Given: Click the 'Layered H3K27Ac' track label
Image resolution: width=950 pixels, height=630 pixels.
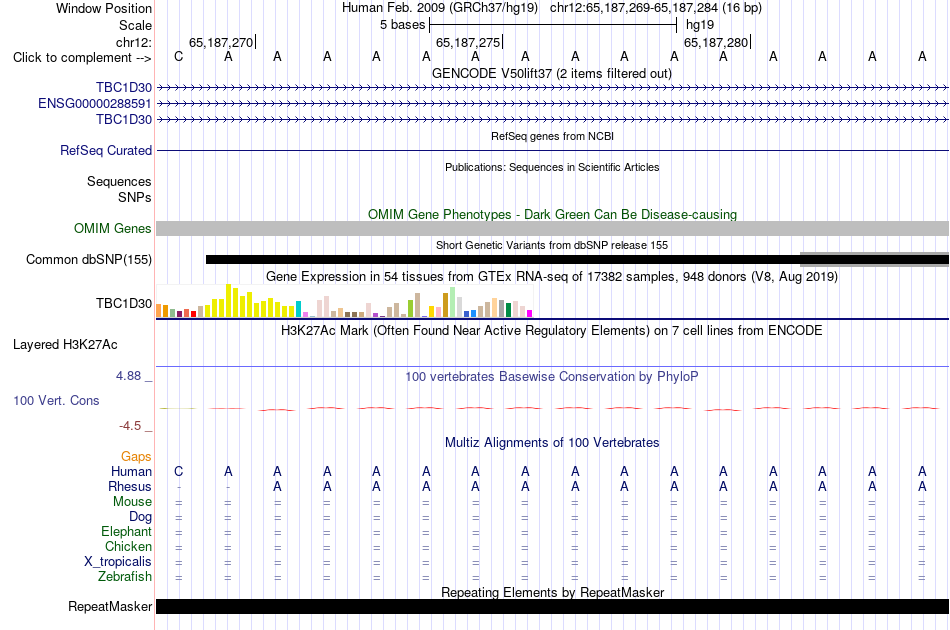Looking at the screenshot, I should [65, 345].
